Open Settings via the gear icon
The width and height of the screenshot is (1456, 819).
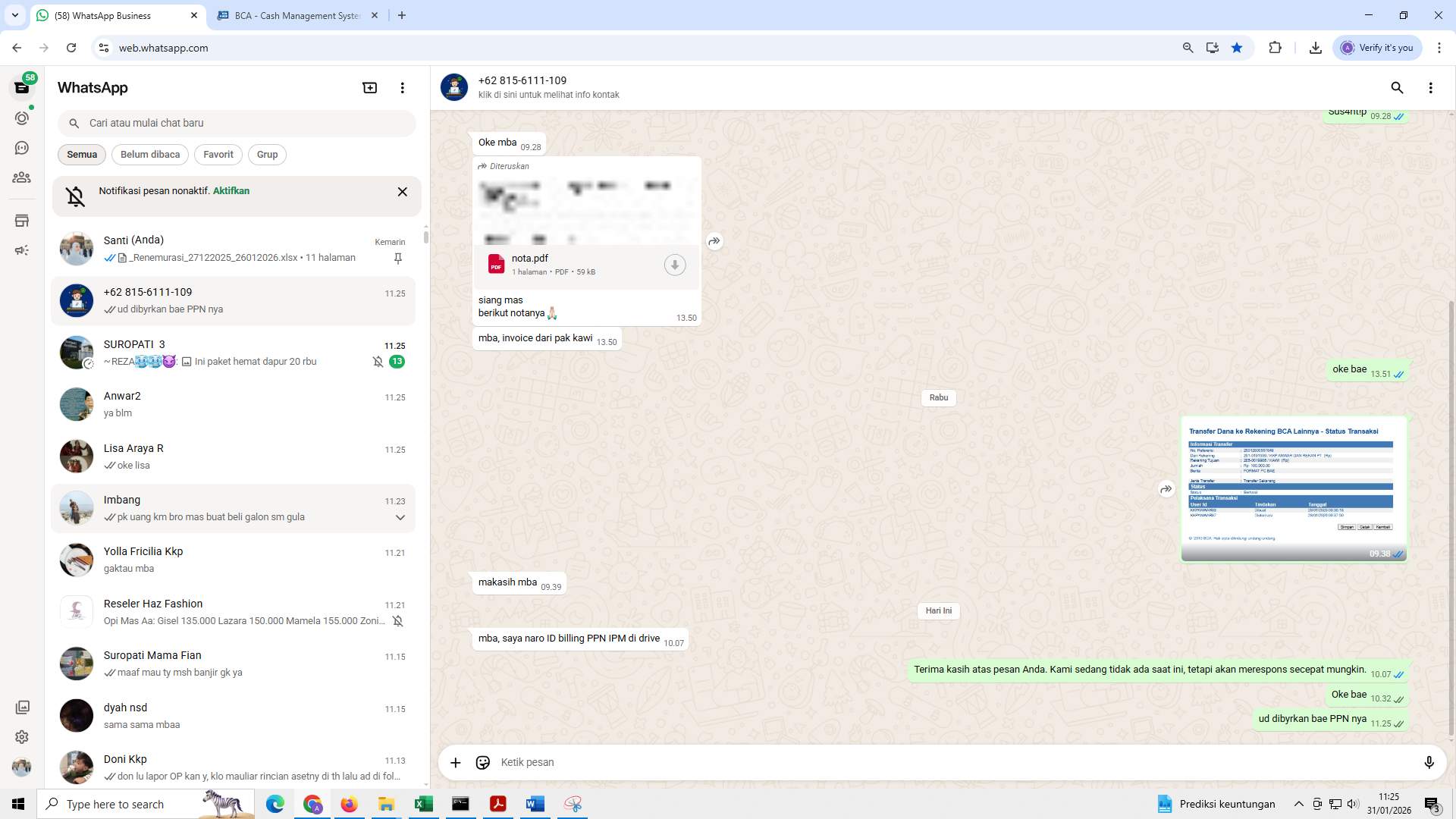(22, 736)
